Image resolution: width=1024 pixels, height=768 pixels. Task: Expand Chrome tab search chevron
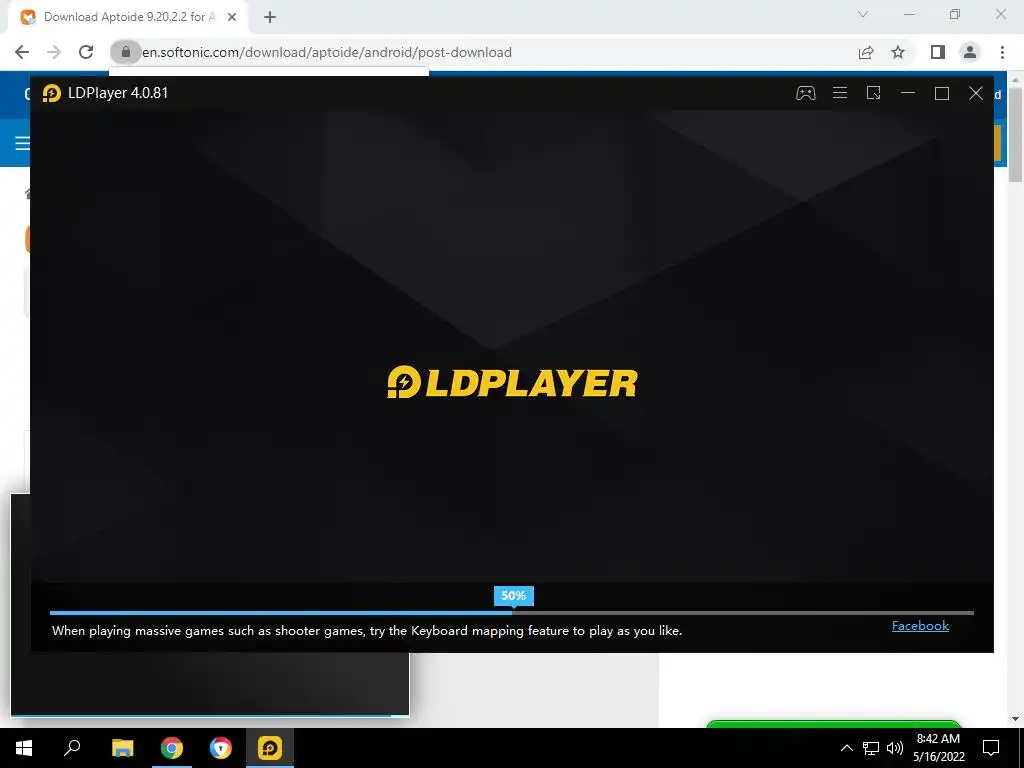point(863,14)
